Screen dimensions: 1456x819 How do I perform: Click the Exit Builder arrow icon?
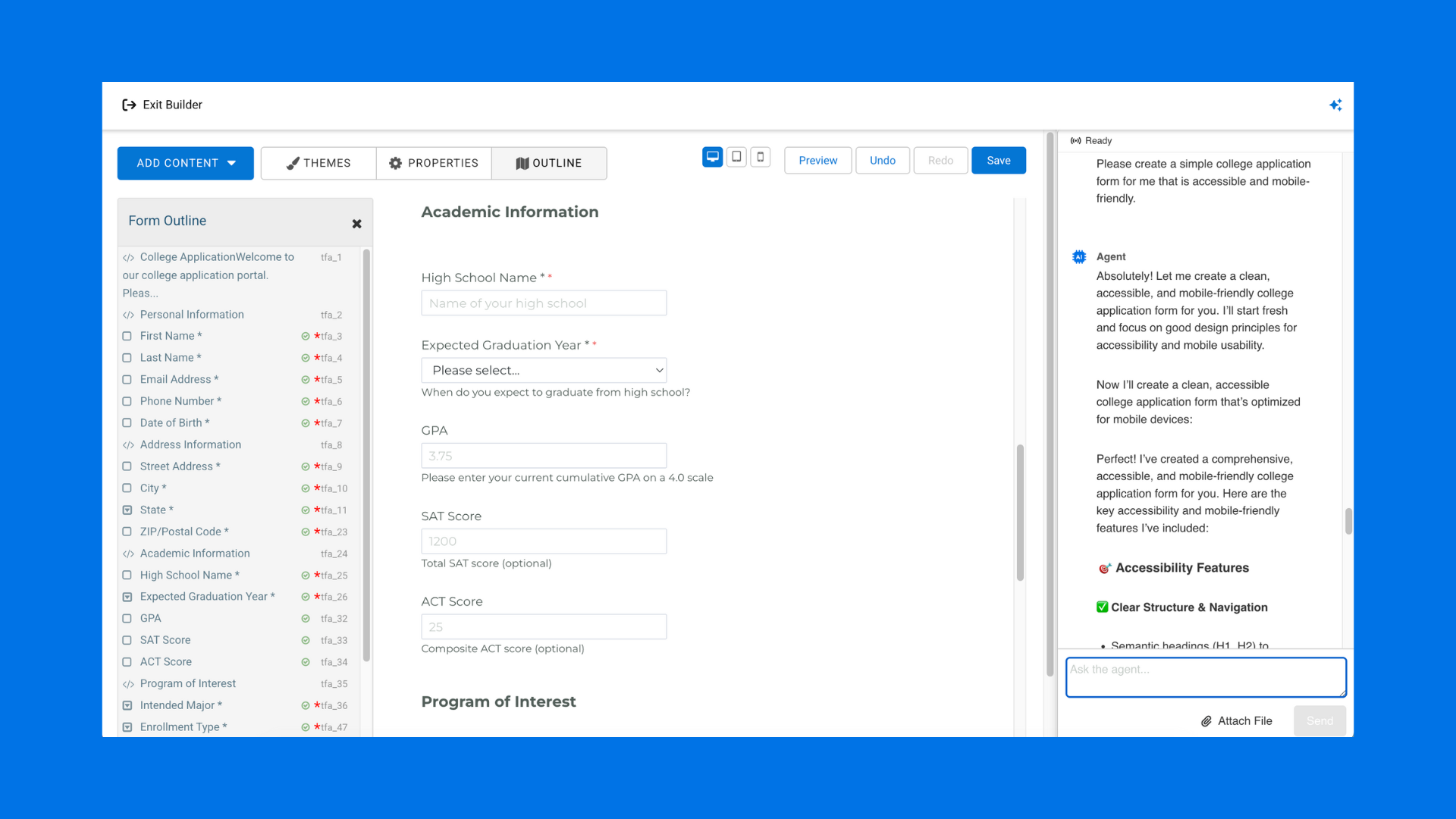click(129, 105)
